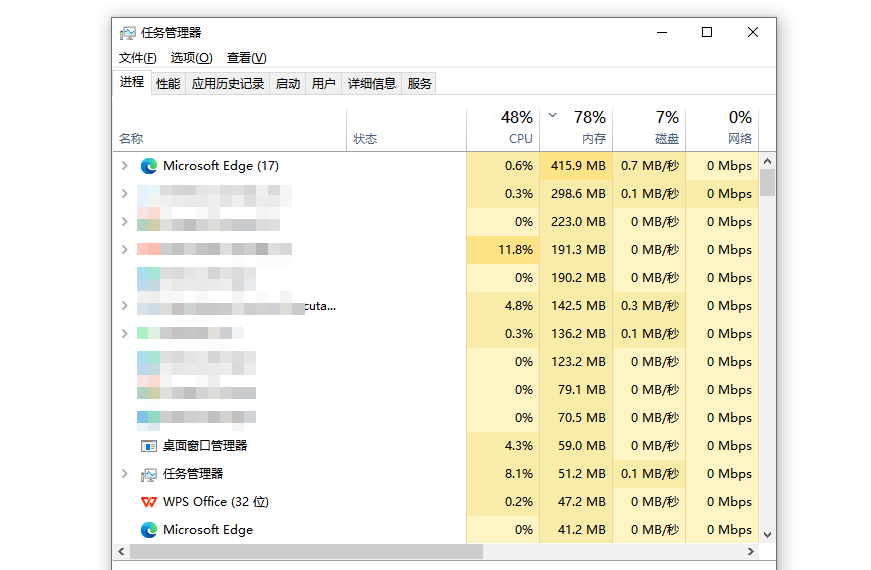Screen dimensions: 871x570
Task: Click the 8.1% CPU cell
Action: (503, 474)
